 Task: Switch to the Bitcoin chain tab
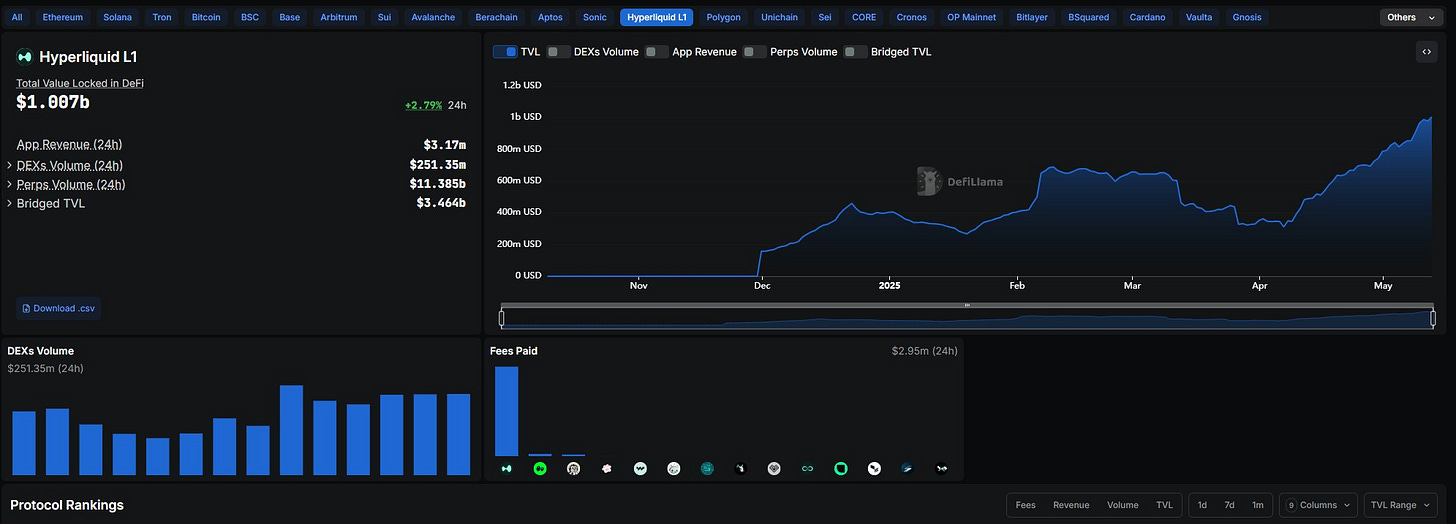[207, 17]
